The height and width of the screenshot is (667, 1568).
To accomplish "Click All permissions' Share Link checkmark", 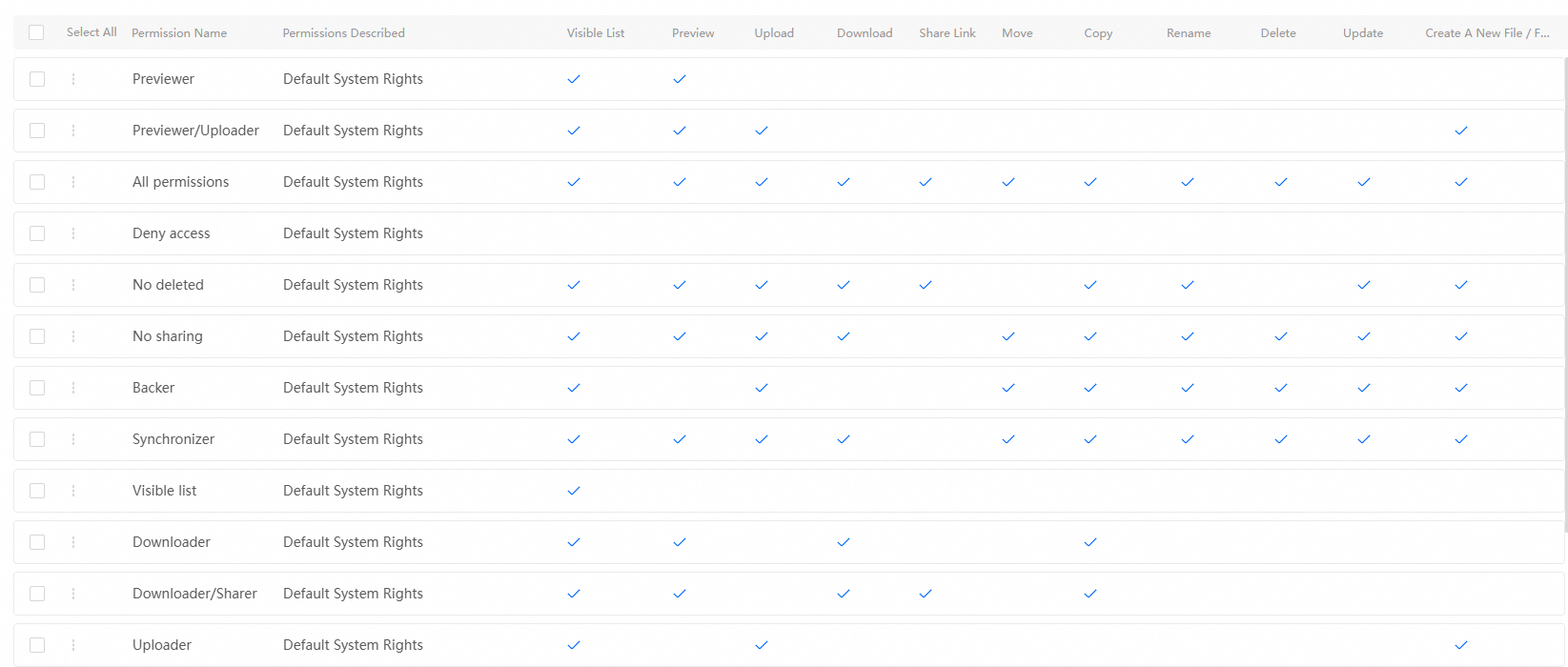I will click(x=926, y=182).
